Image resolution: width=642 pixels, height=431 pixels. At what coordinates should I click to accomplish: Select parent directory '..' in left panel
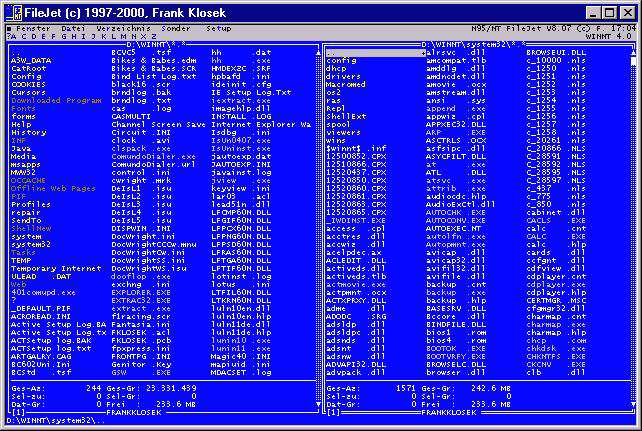coord(16,53)
